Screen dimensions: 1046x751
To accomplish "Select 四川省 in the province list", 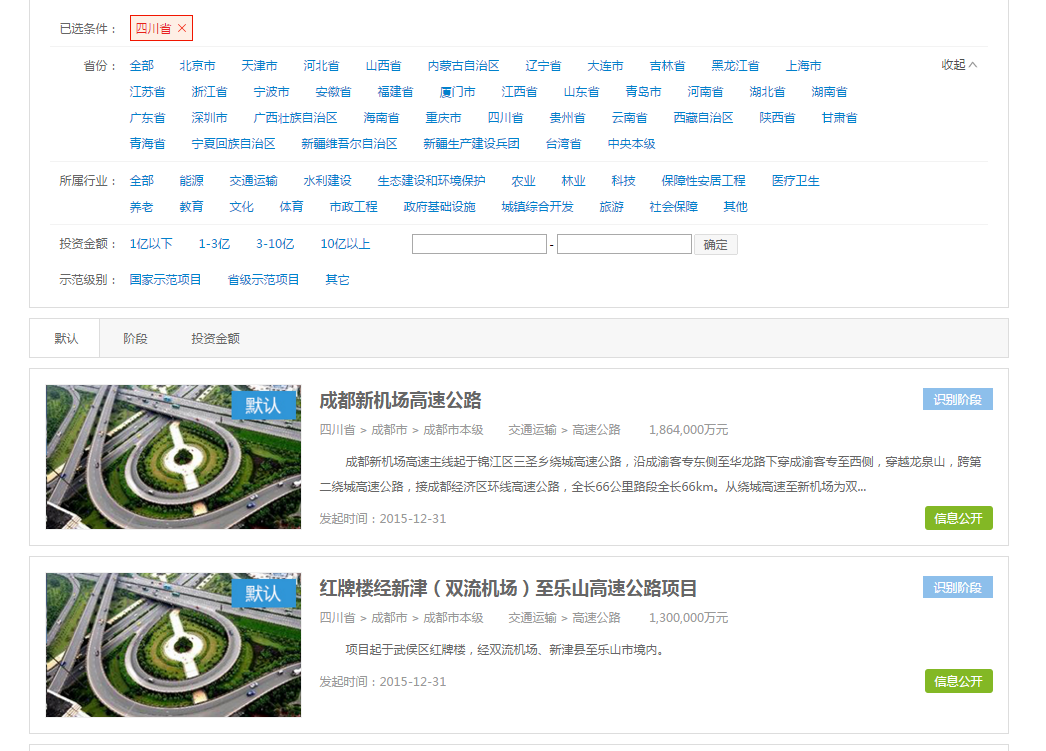I will point(506,117).
